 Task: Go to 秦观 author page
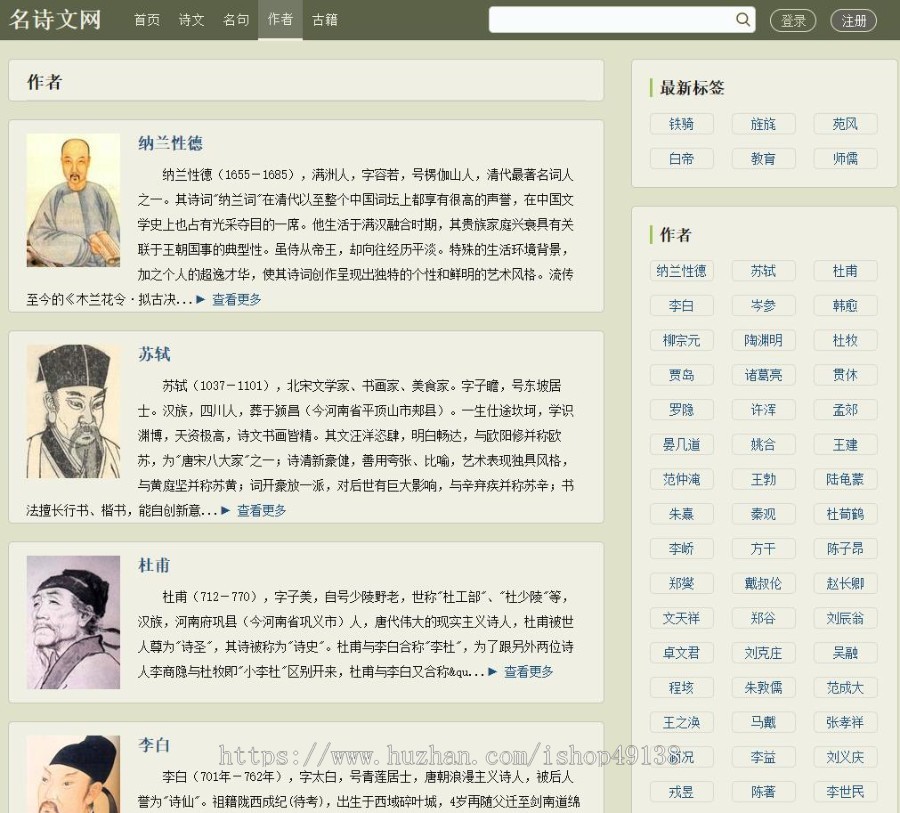point(763,514)
